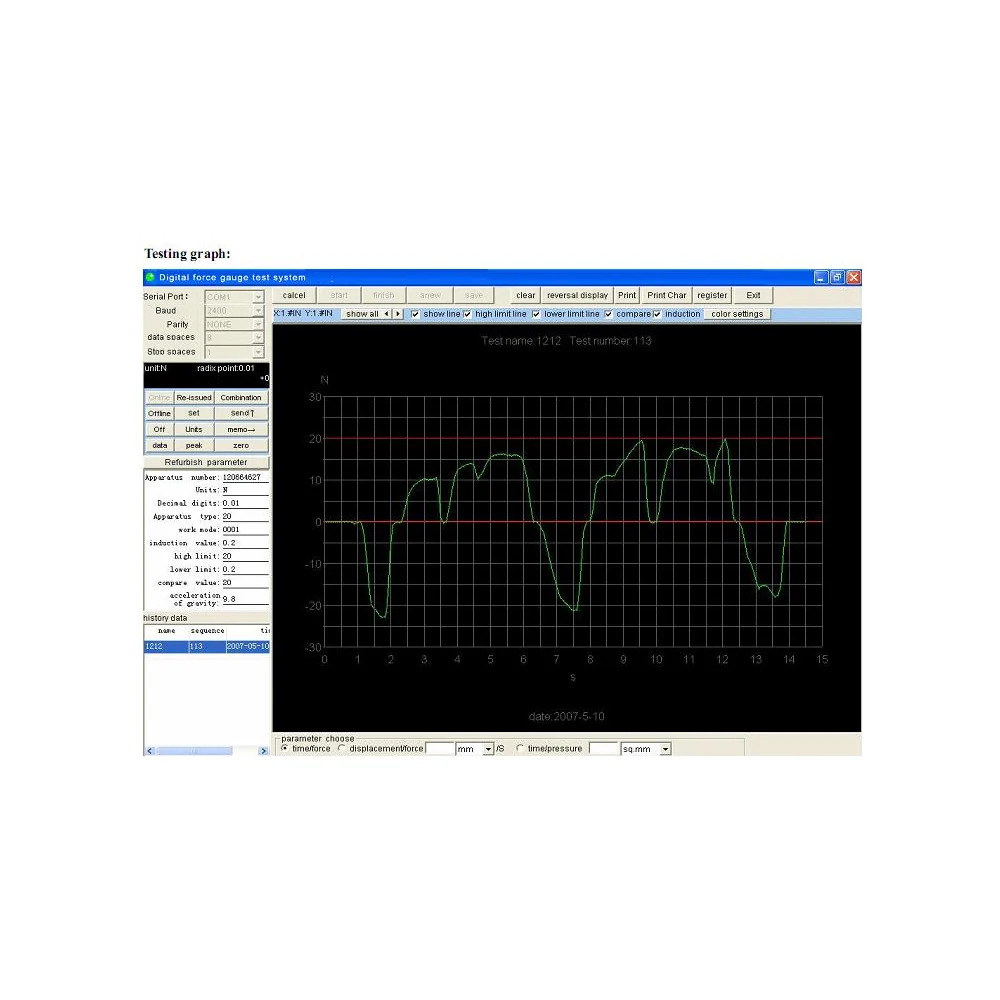Click the send button
1000x1000 pixels.
pyautogui.click(x=241, y=413)
